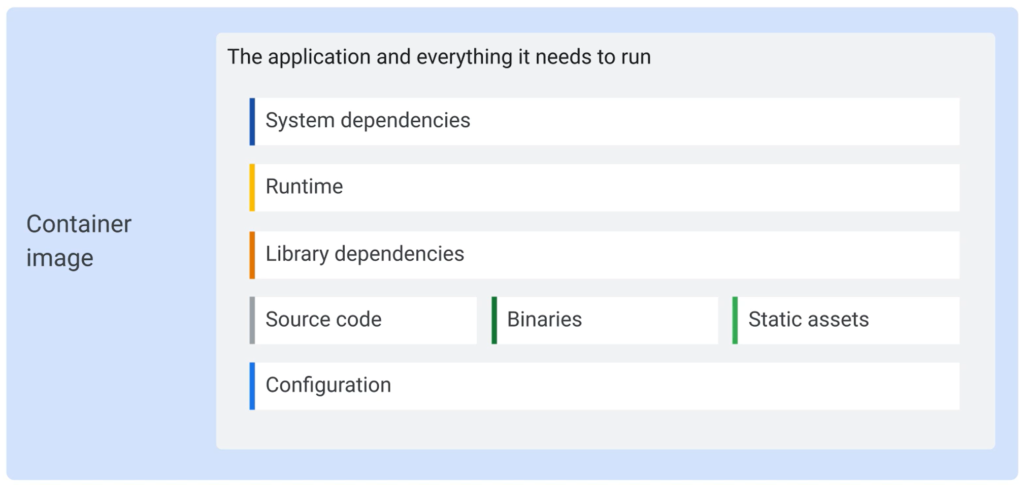Screen dimensions: 1024x485
Task: Click the Library dependencies box
Action: pos(605,255)
